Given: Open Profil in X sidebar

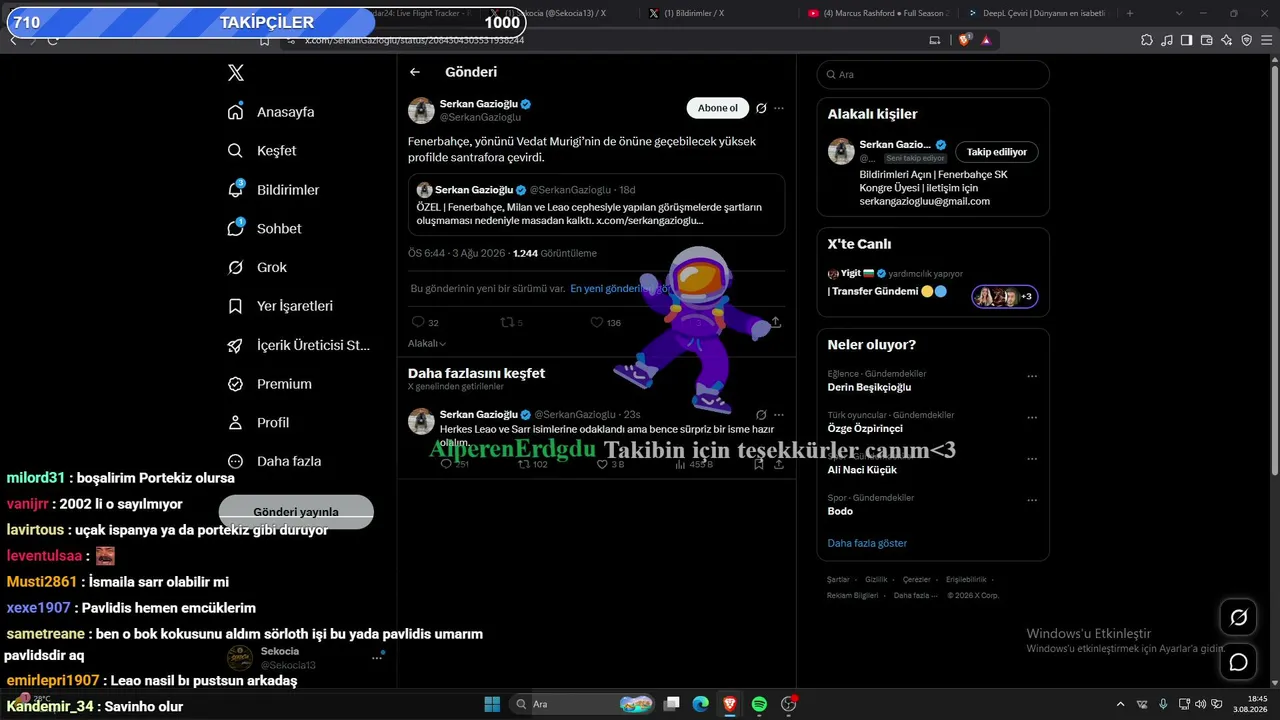Looking at the screenshot, I should coord(259,423).
